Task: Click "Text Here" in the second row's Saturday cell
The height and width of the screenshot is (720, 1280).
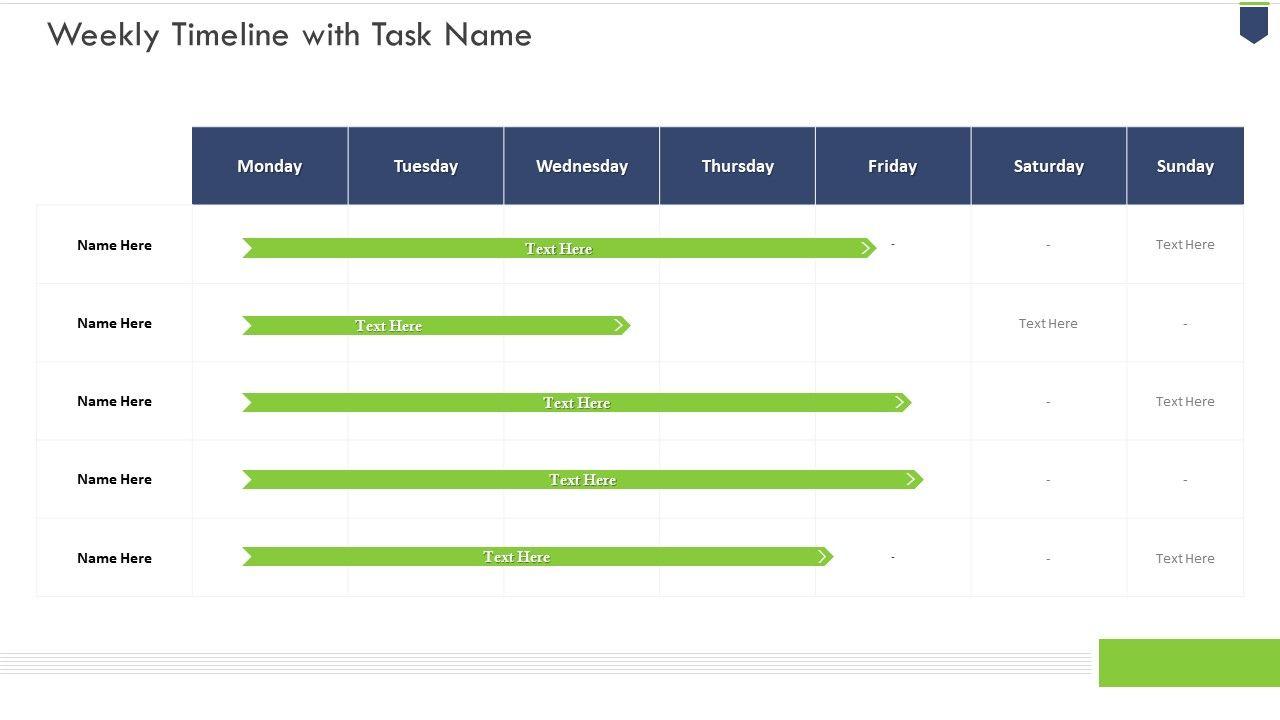Action: (x=1048, y=323)
